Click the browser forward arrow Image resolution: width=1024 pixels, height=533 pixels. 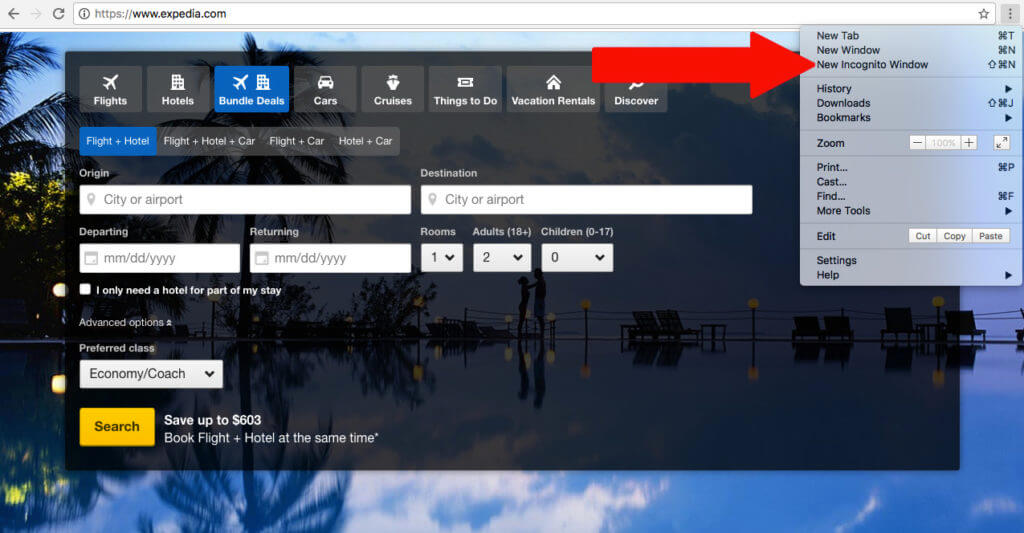[36, 14]
